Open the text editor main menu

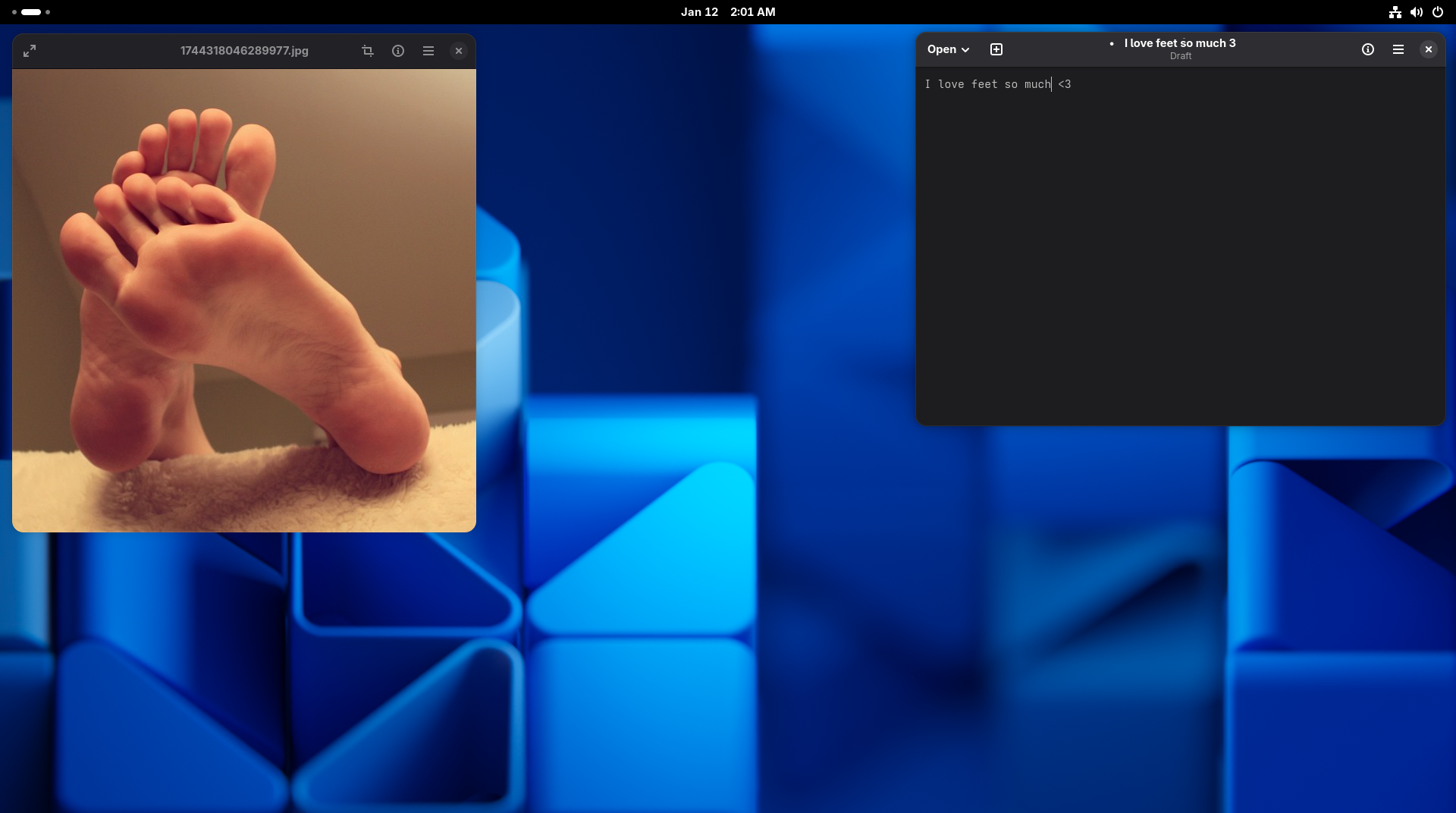[1398, 49]
